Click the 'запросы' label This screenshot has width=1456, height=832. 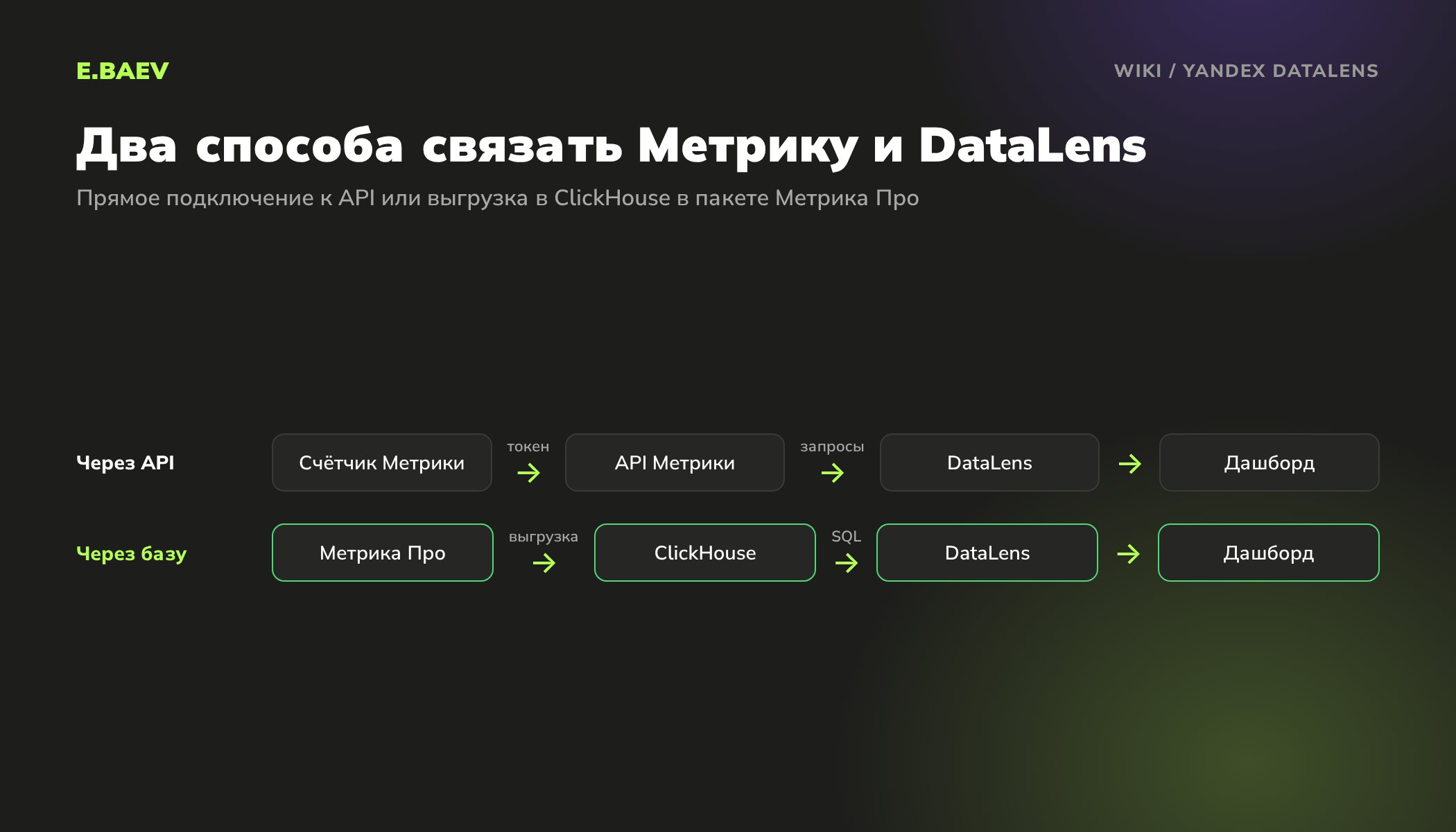click(832, 447)
